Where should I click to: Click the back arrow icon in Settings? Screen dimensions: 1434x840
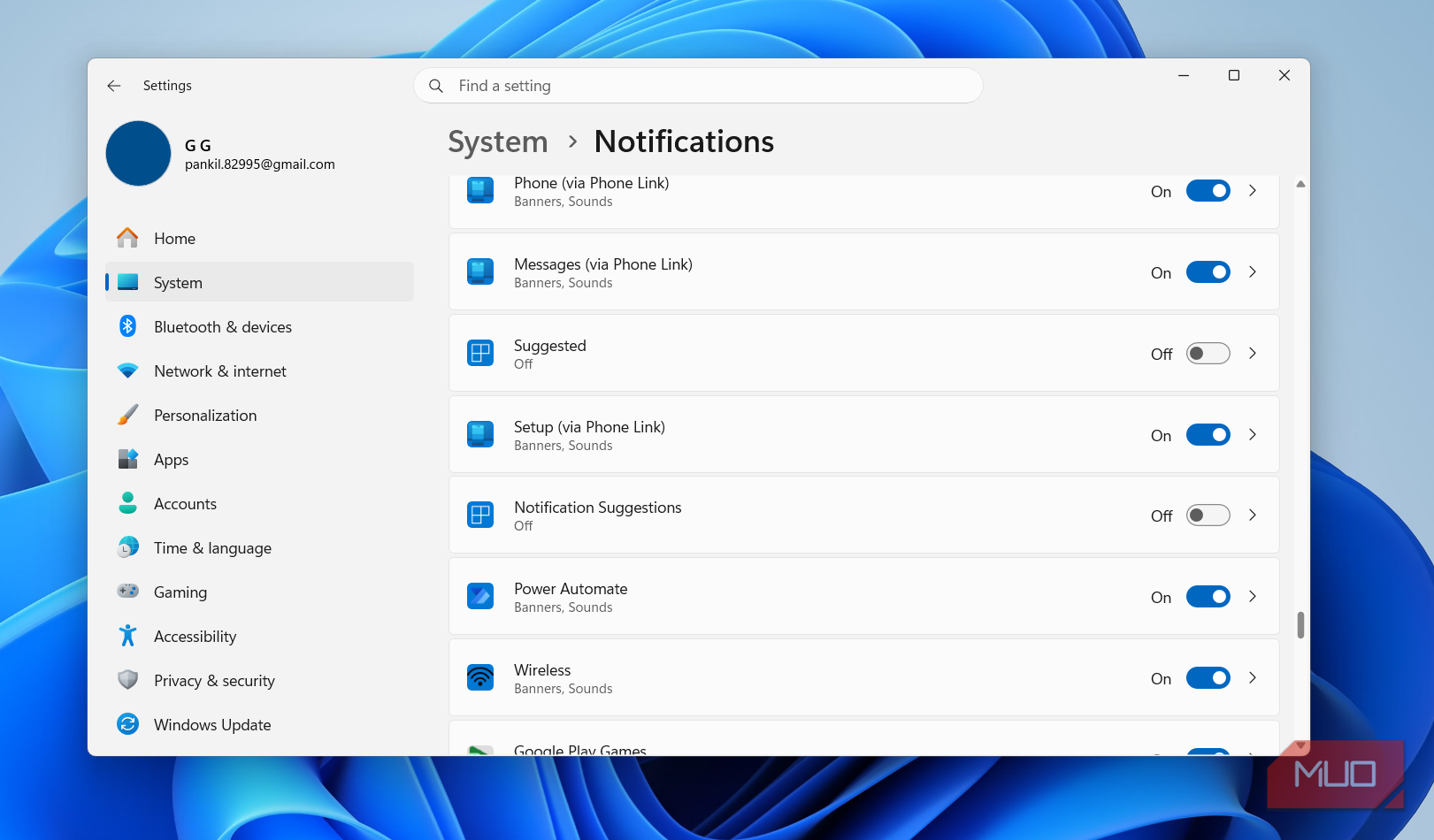click(114, 86)
